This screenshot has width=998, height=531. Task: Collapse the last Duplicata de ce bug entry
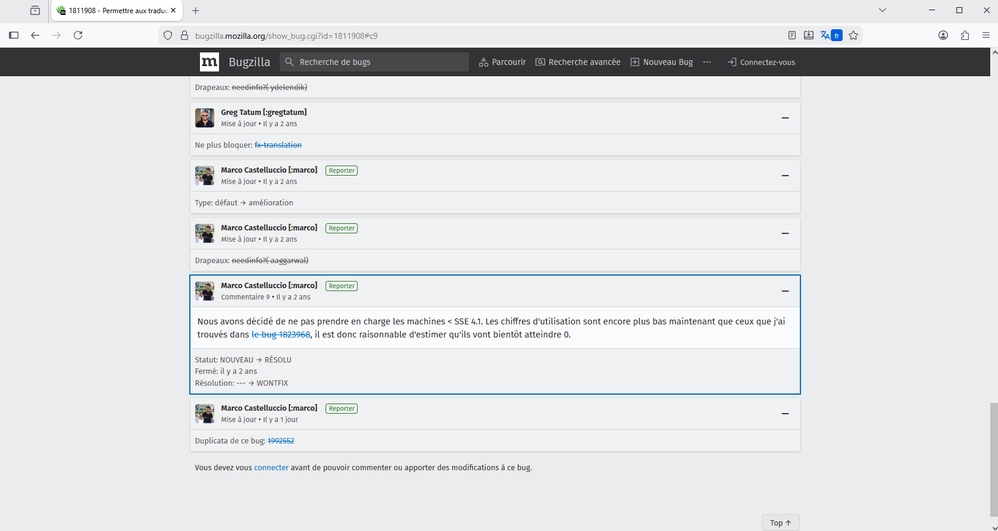785,413
